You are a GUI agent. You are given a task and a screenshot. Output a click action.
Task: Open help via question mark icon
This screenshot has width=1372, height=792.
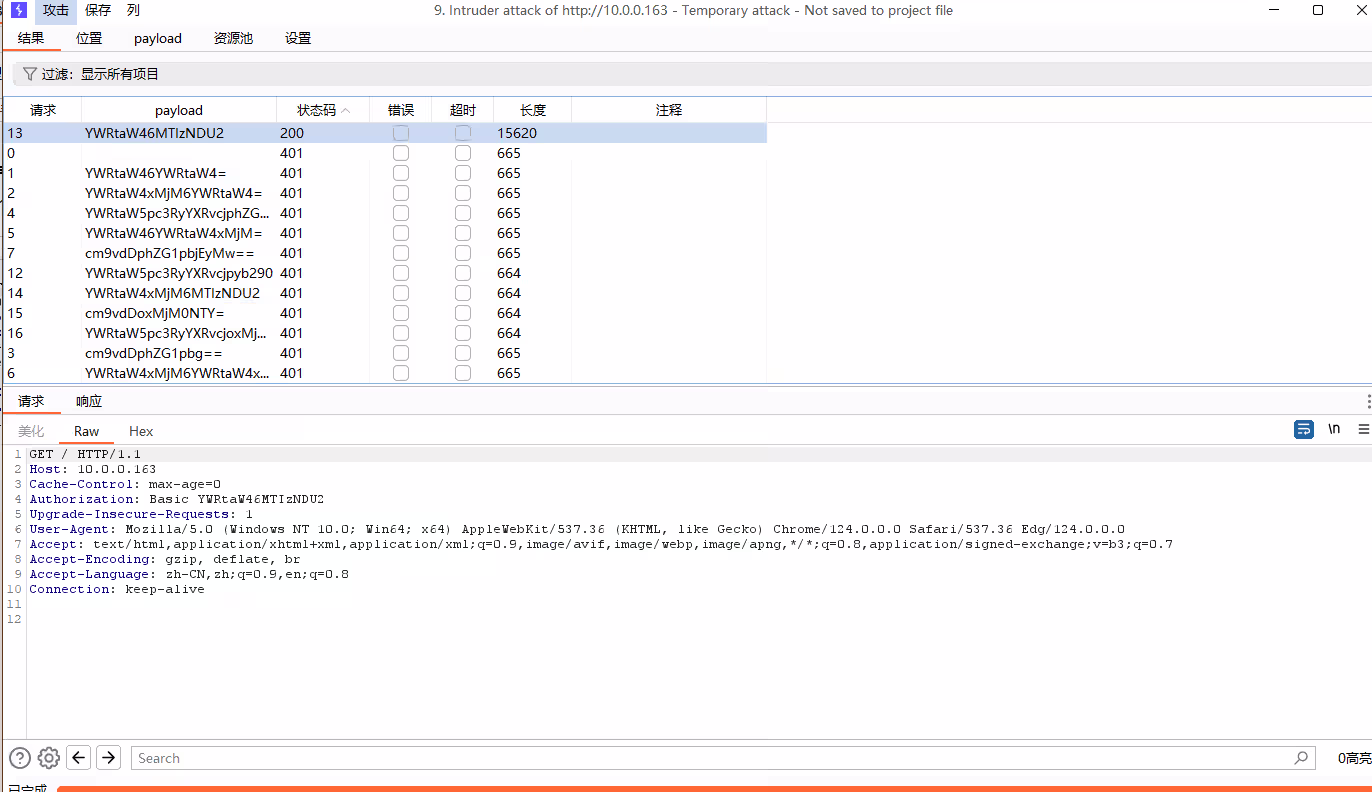tap(20, 758)
